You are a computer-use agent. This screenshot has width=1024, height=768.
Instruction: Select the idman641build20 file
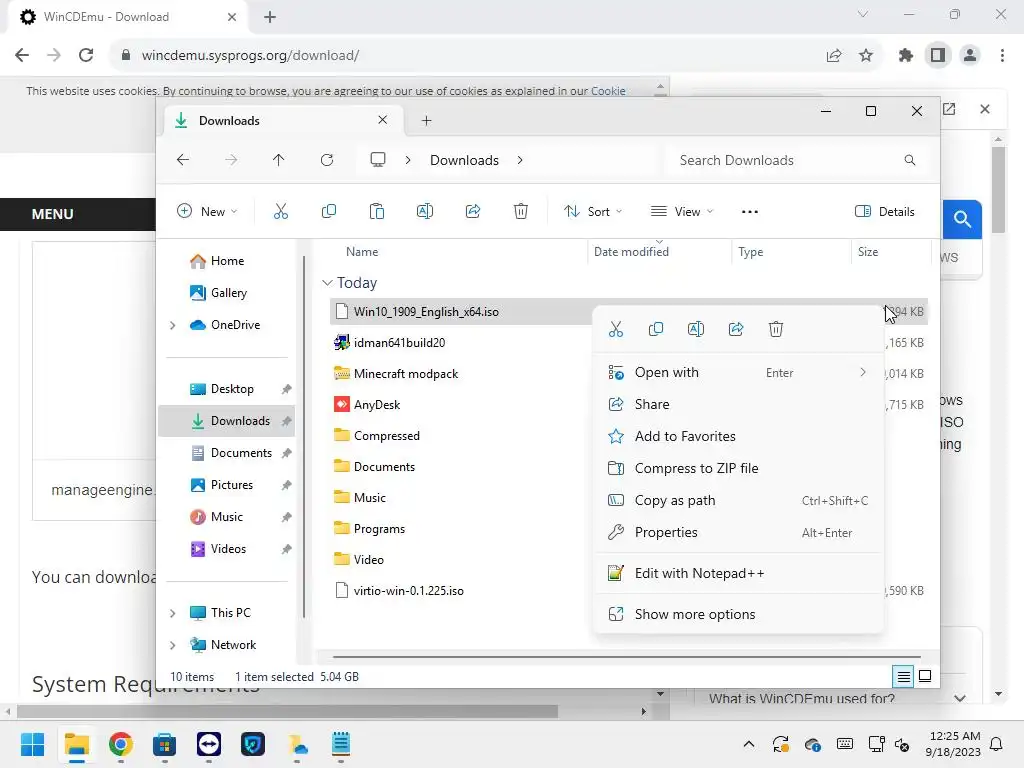[399, 343]
